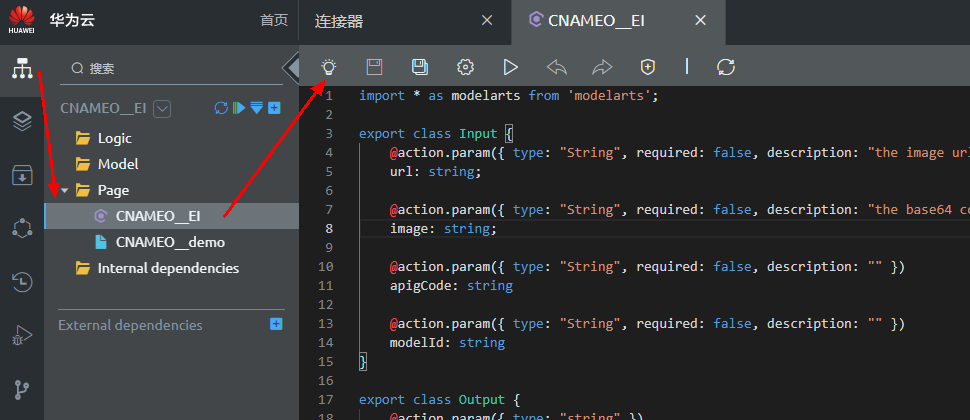Select CNAMEO__EI script in the tree

pos(171,216)
